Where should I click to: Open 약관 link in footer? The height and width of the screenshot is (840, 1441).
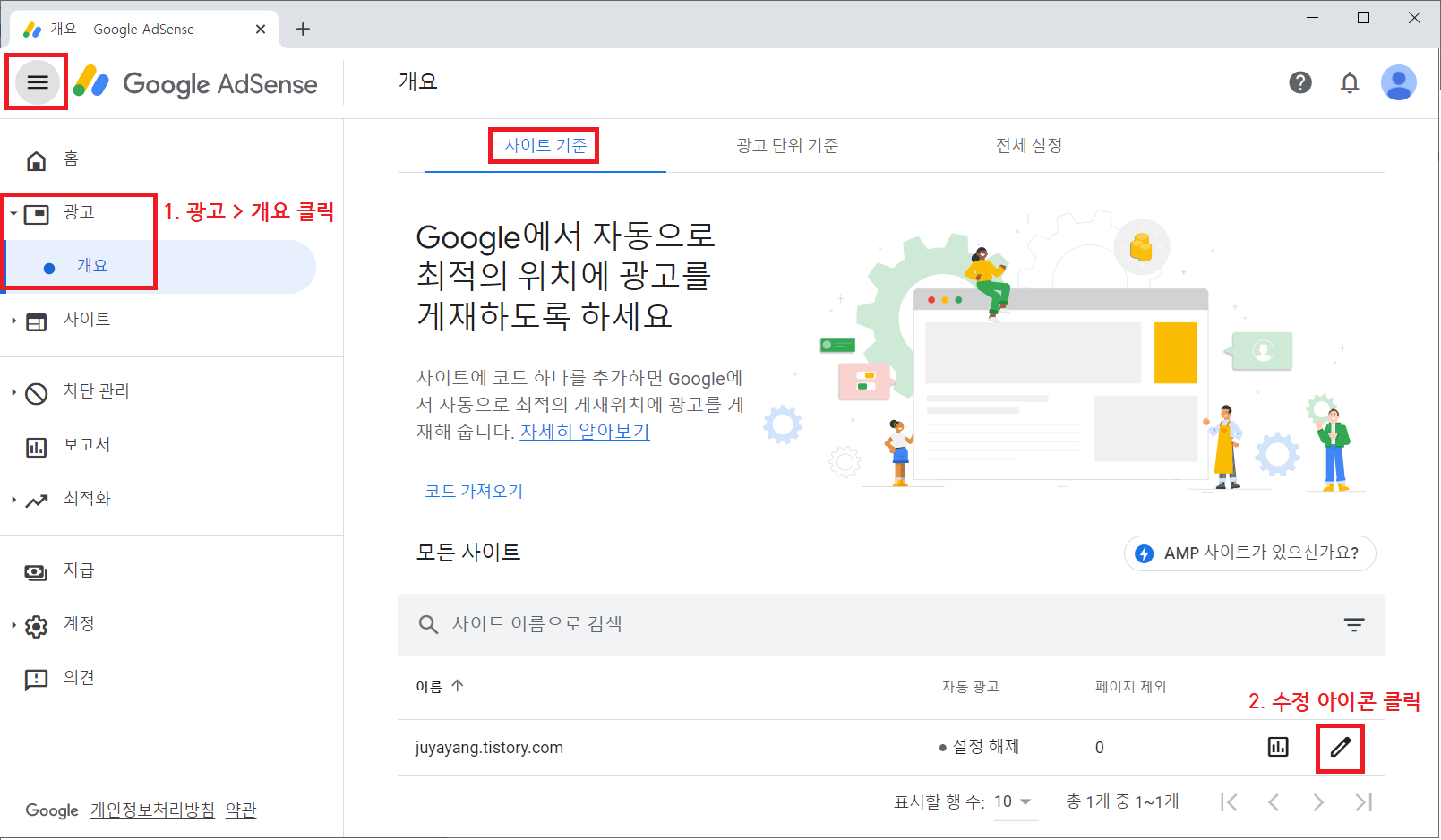coord(241,810)
